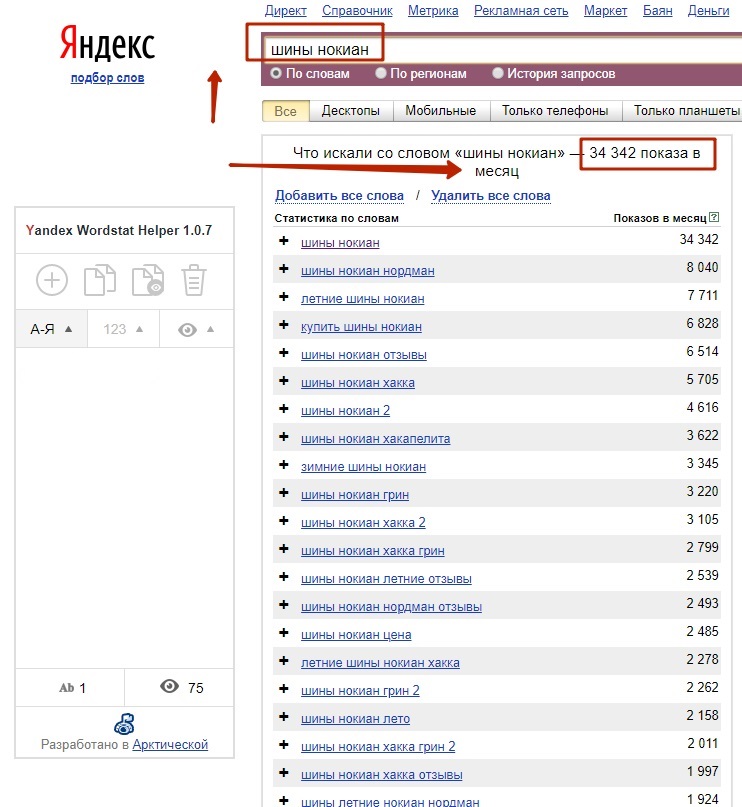
Task: Click the Arctic lab logo icon
Action: pyautogui.click(x=124, y=724)
